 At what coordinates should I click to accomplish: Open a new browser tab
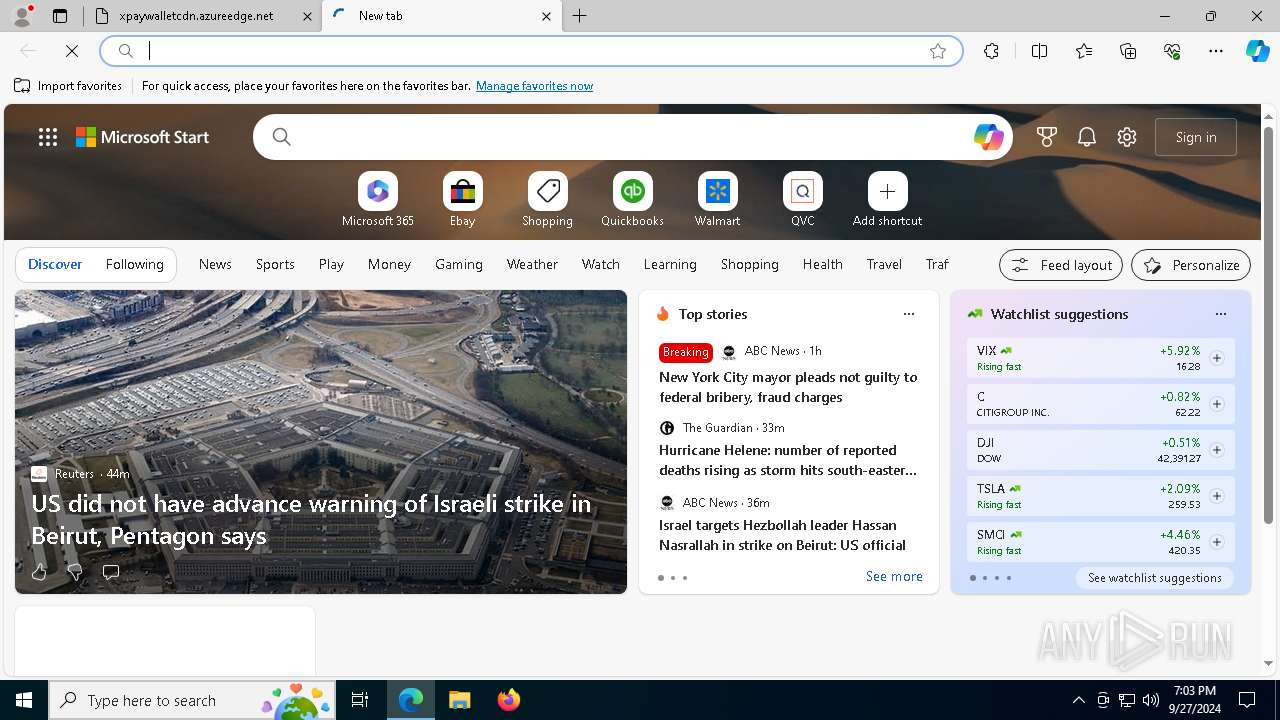(x=579, y=16)
